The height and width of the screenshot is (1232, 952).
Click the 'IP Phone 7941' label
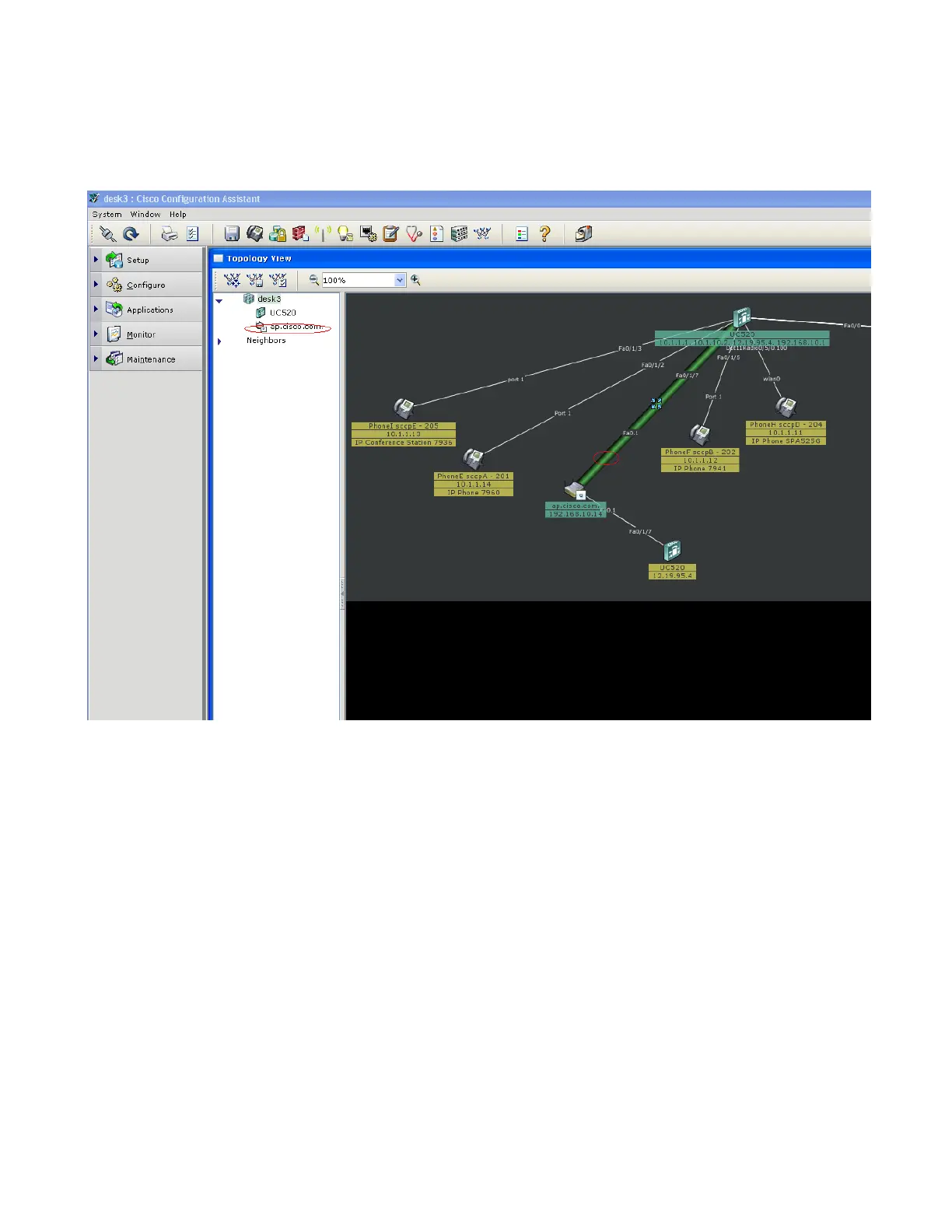coord(700,468)
